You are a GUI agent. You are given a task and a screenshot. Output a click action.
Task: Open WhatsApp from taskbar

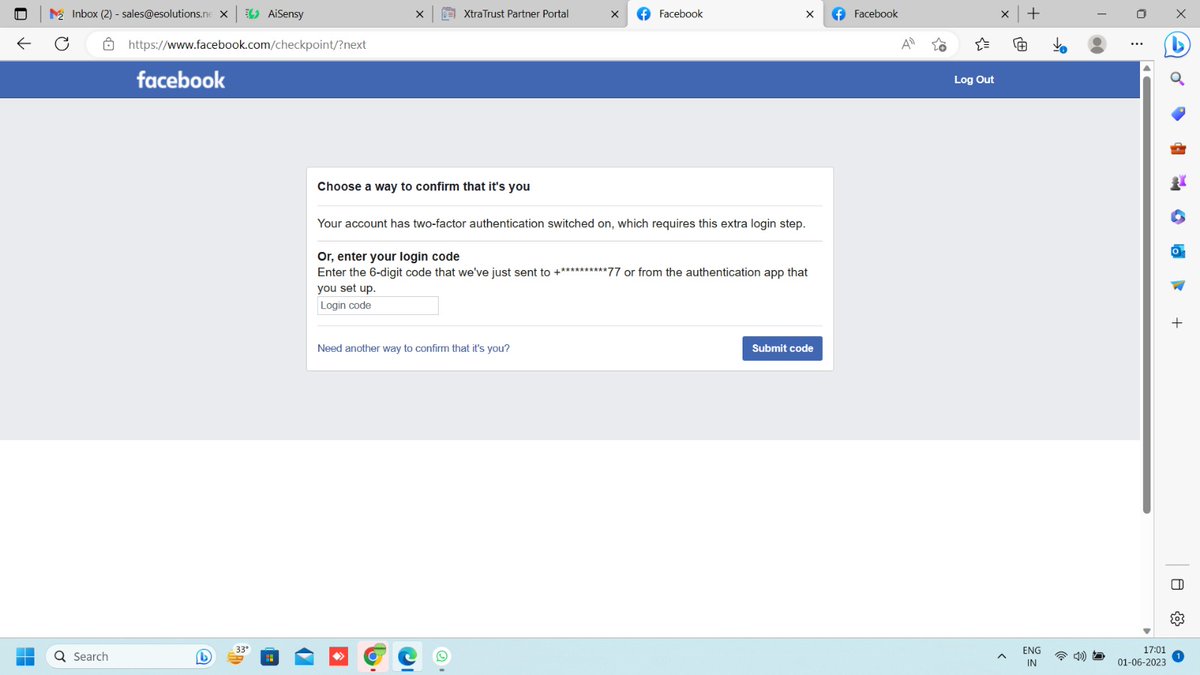tap(442, 657)
